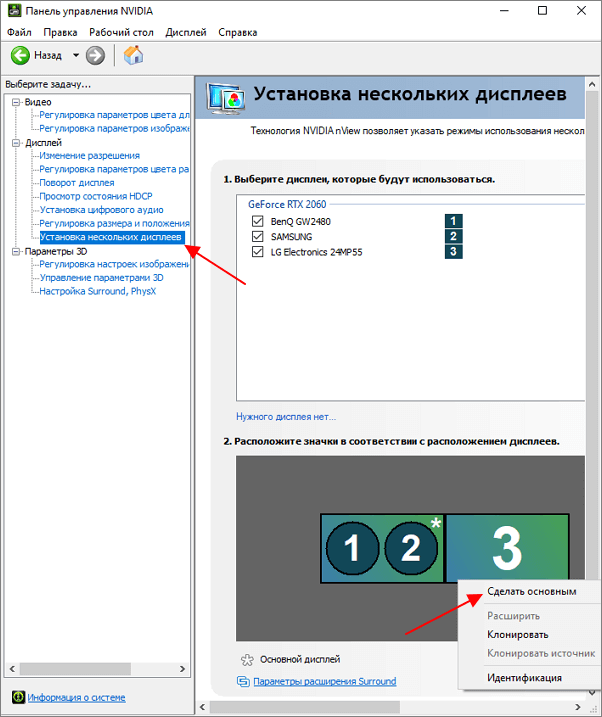Collapse the Дисплей tree node
Image resolution: width=602 pixels, height=717 pixels.
pos(16,143)
